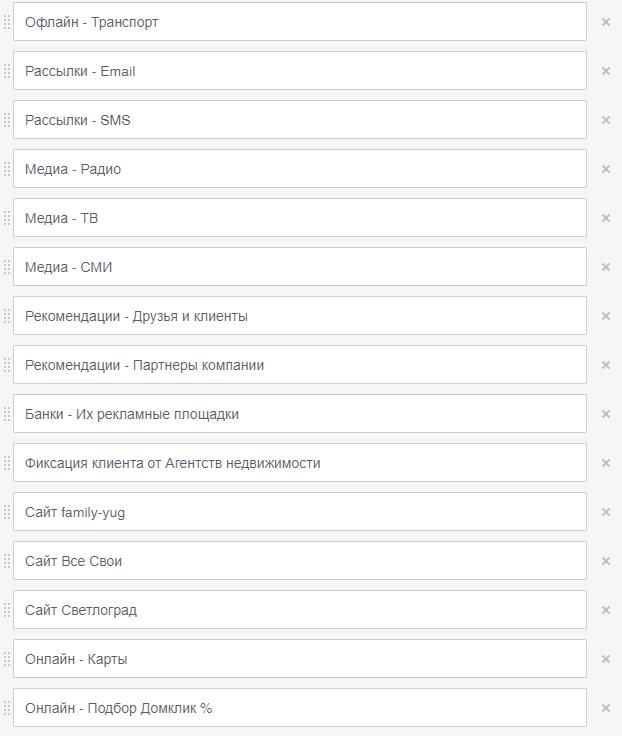The width and height of the screenshot is (622, 736).
Task: Remove the "Медиа - Радио" item
Action: coord(605,169)
